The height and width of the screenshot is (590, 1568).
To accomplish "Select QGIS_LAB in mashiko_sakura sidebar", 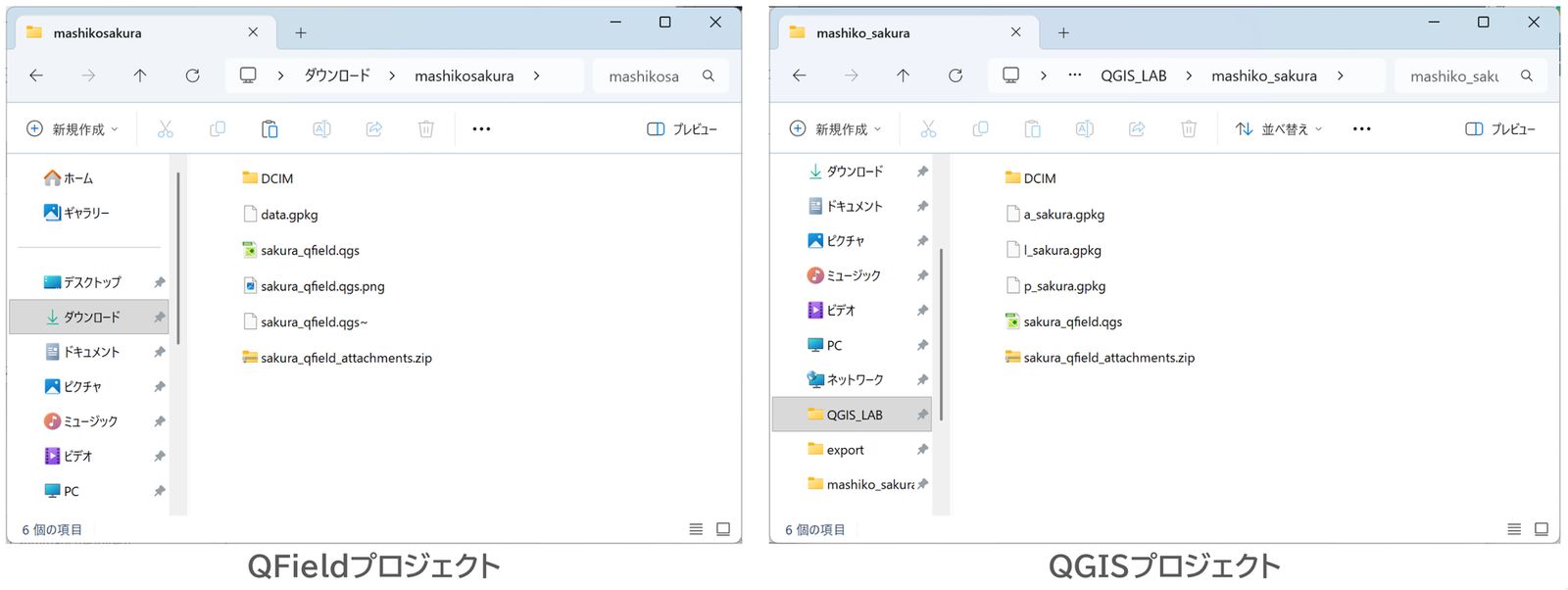I will tap(852, 415).
